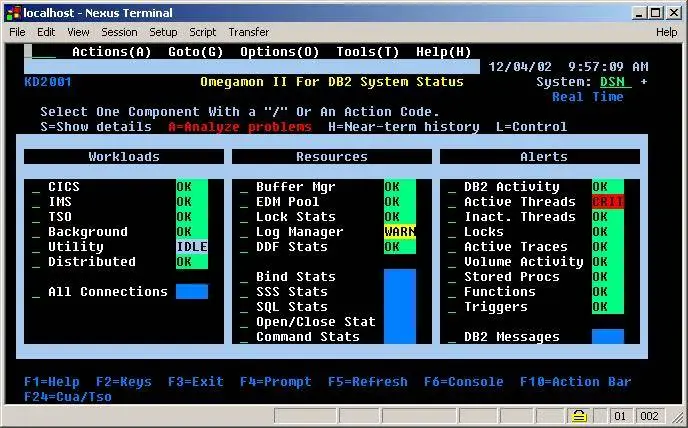
Task: Click F1=Help function key
Action: point(52,382)
